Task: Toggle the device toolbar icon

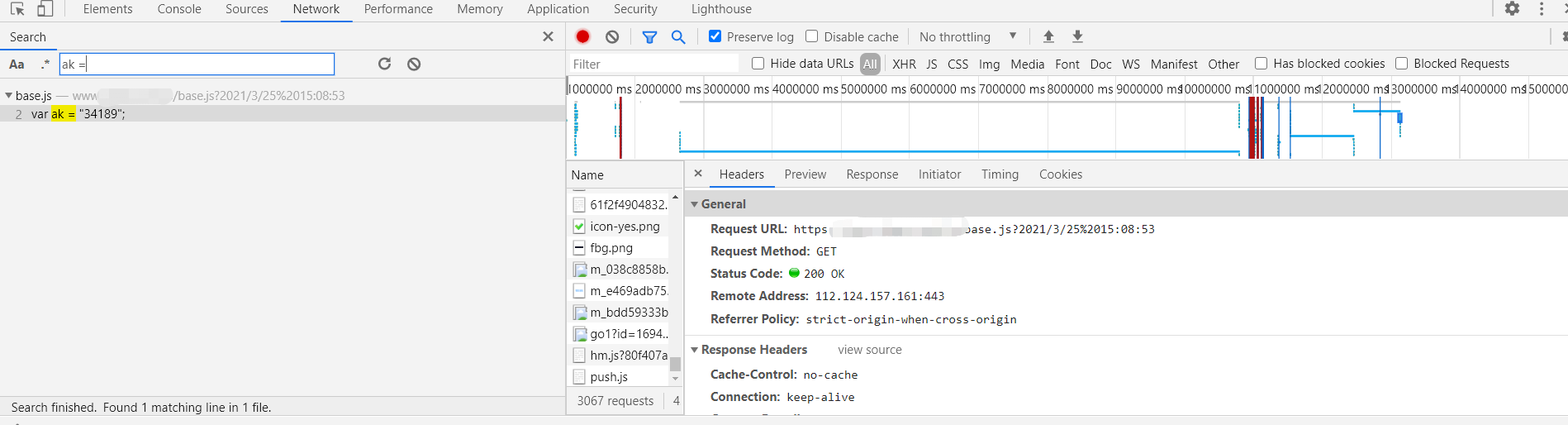Action: 45,9
